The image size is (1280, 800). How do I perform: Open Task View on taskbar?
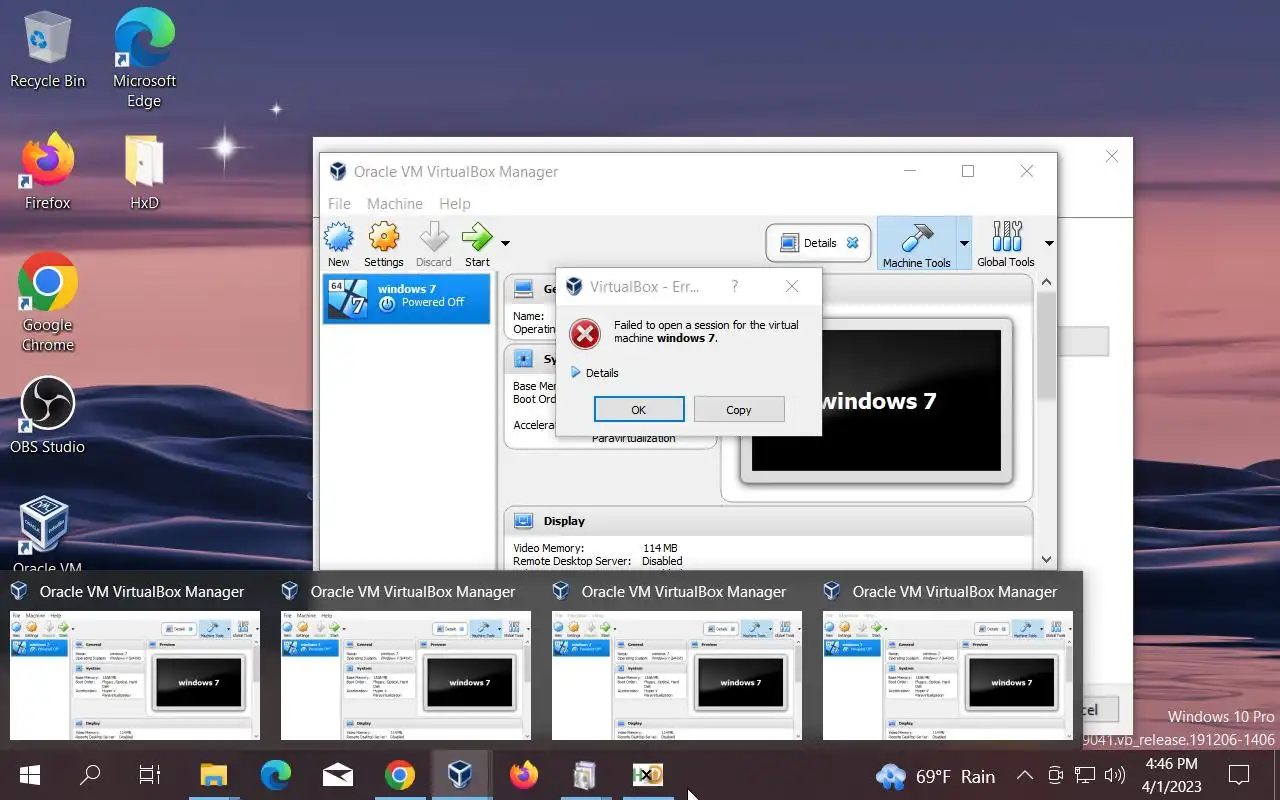[x=150, y=775]
